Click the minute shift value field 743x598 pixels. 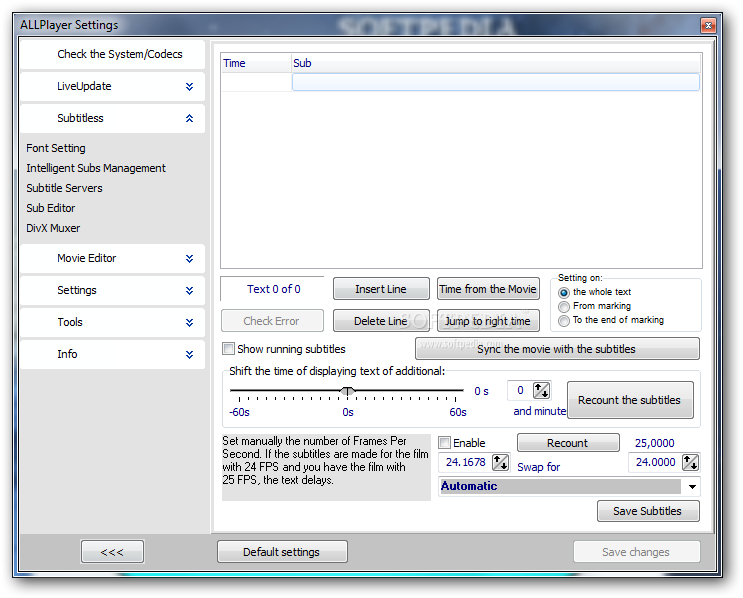(x=520, y=390)
